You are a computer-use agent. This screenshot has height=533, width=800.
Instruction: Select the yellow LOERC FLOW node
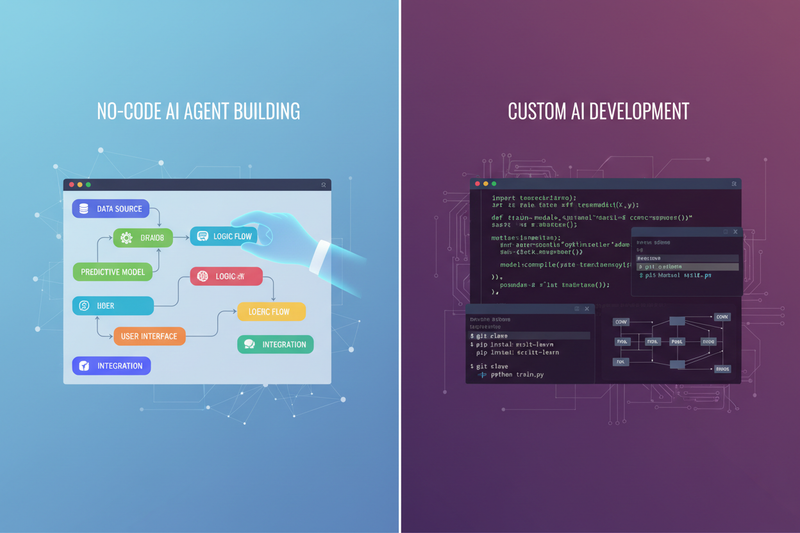[271, 312]
